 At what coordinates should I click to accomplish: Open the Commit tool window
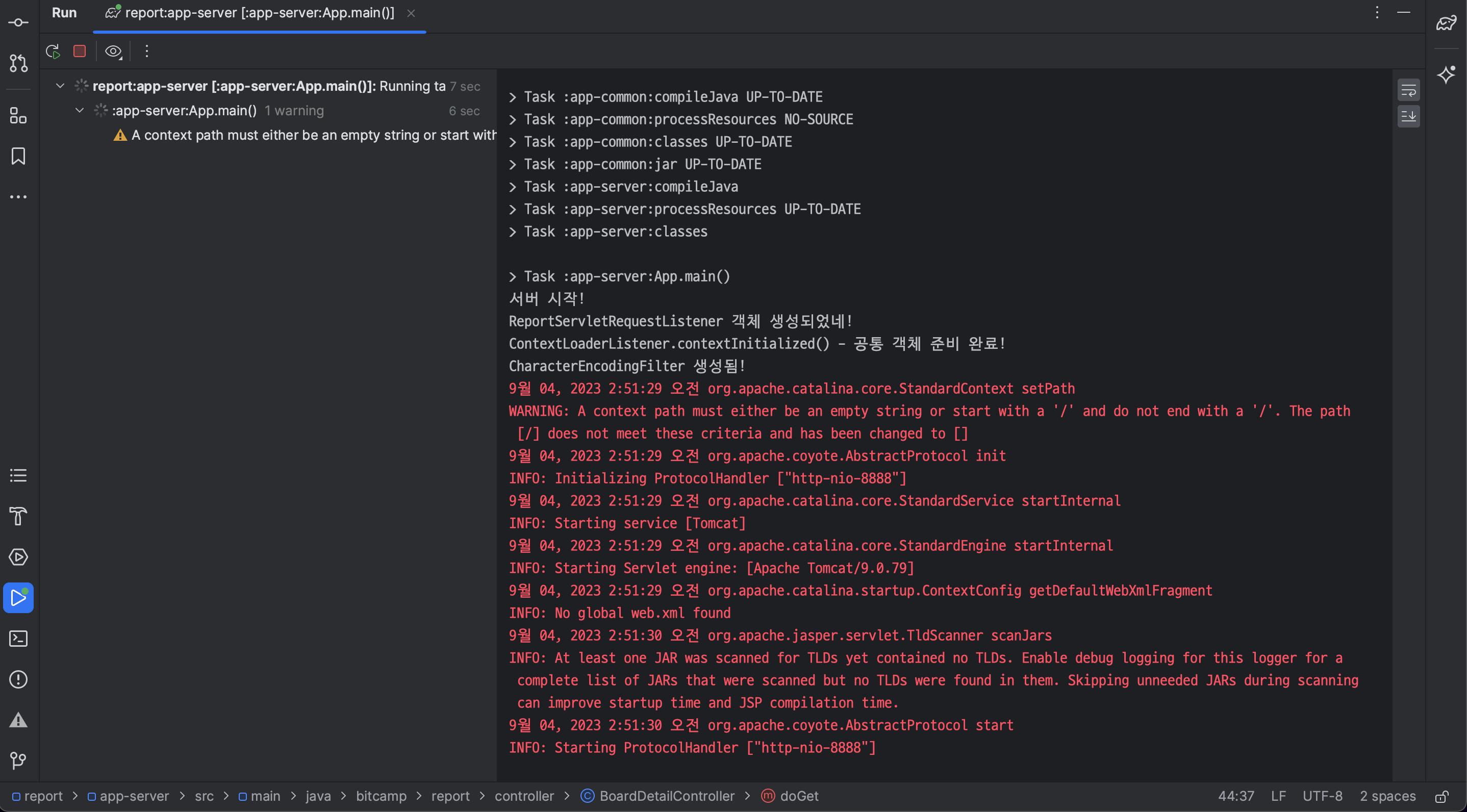(x=18, y=23)
